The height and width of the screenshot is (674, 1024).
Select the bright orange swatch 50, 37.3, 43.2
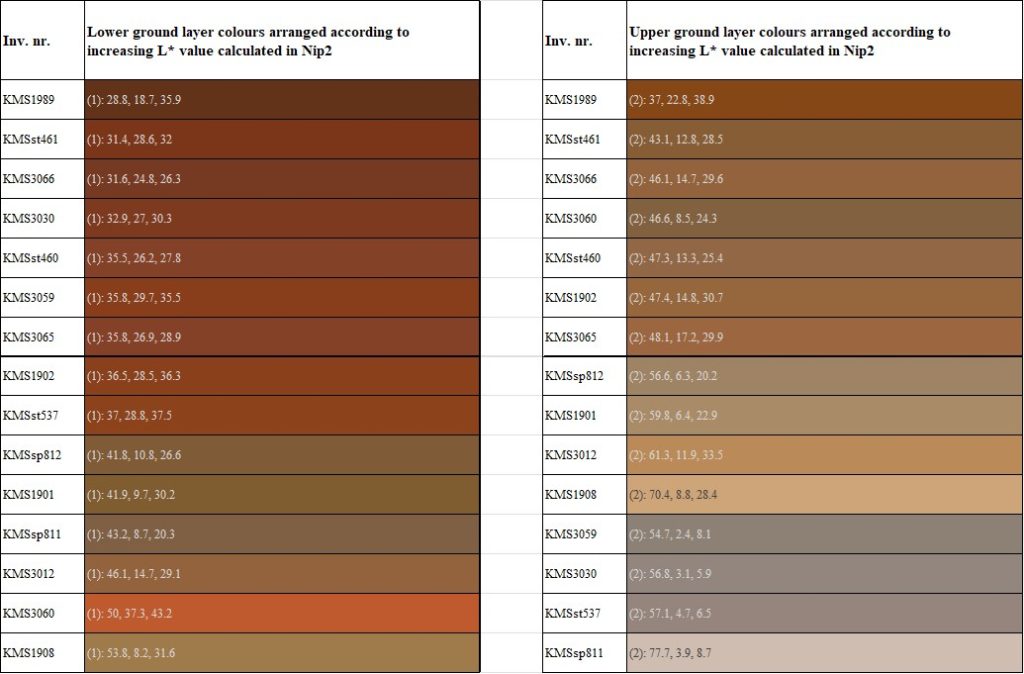(x=282, y=613)
